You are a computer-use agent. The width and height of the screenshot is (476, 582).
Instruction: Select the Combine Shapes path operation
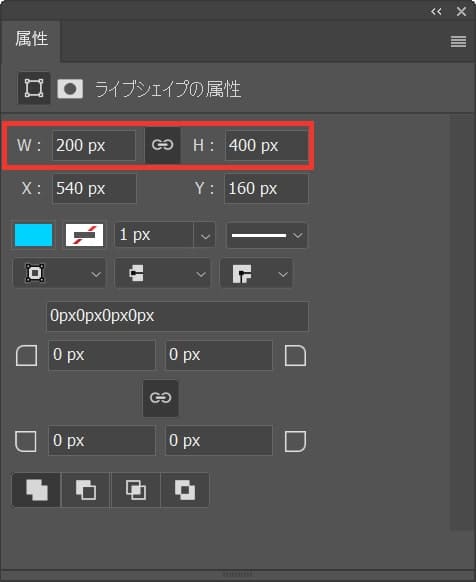click(36, 490)
